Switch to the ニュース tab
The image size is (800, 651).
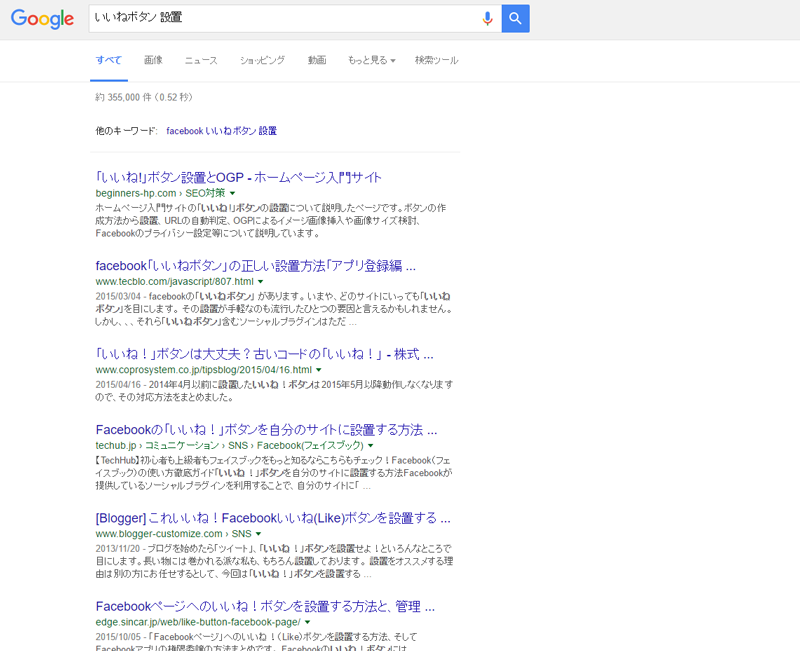coord(201,60)
